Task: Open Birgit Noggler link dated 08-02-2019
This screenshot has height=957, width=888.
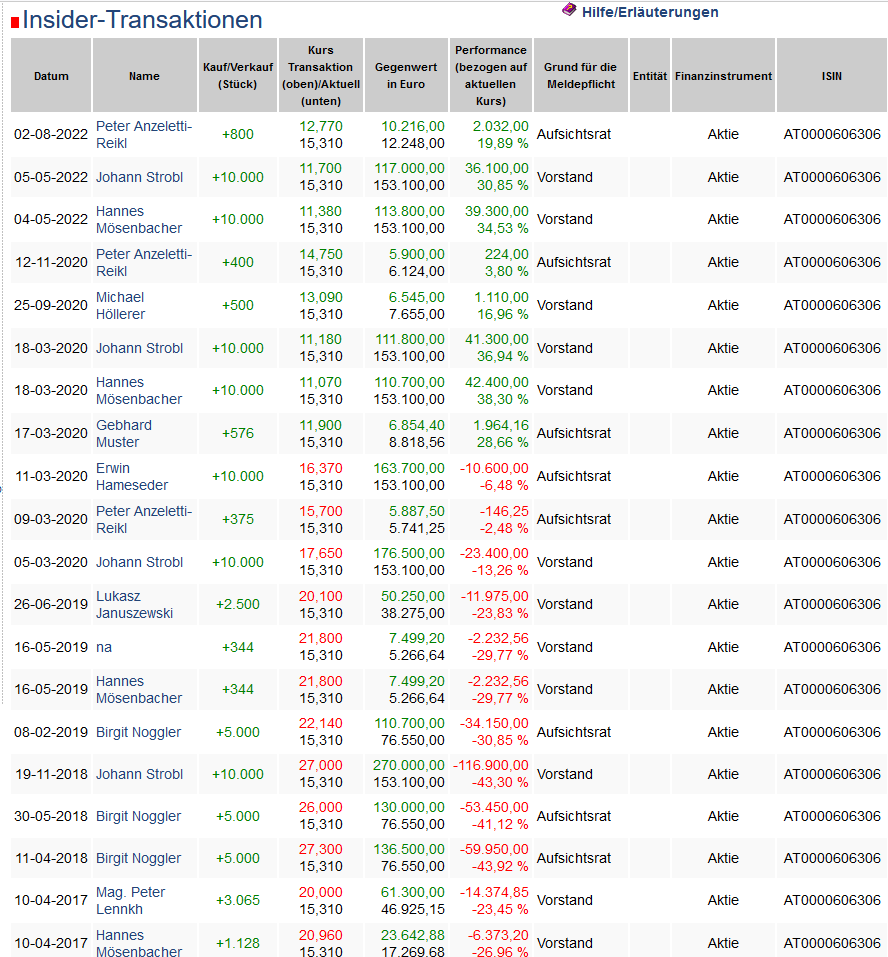Action: tap(138, 732)
